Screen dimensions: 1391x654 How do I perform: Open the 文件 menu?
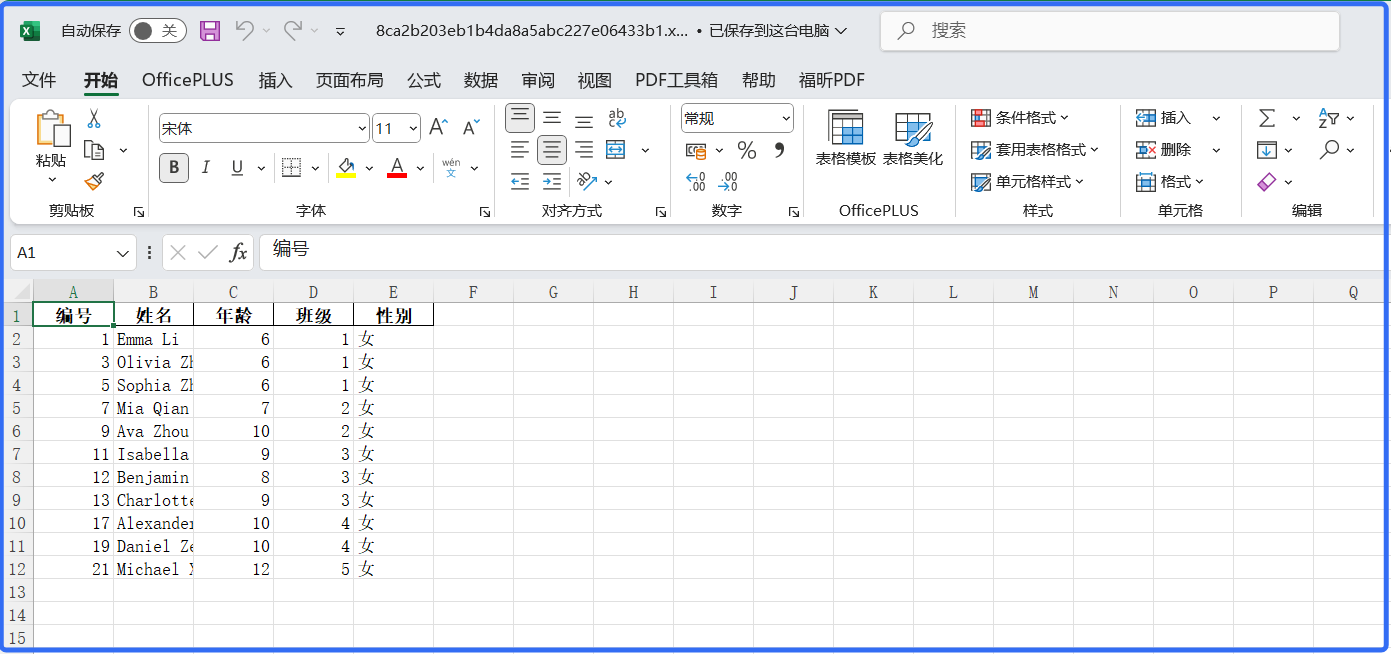click(x=39, y=80)
